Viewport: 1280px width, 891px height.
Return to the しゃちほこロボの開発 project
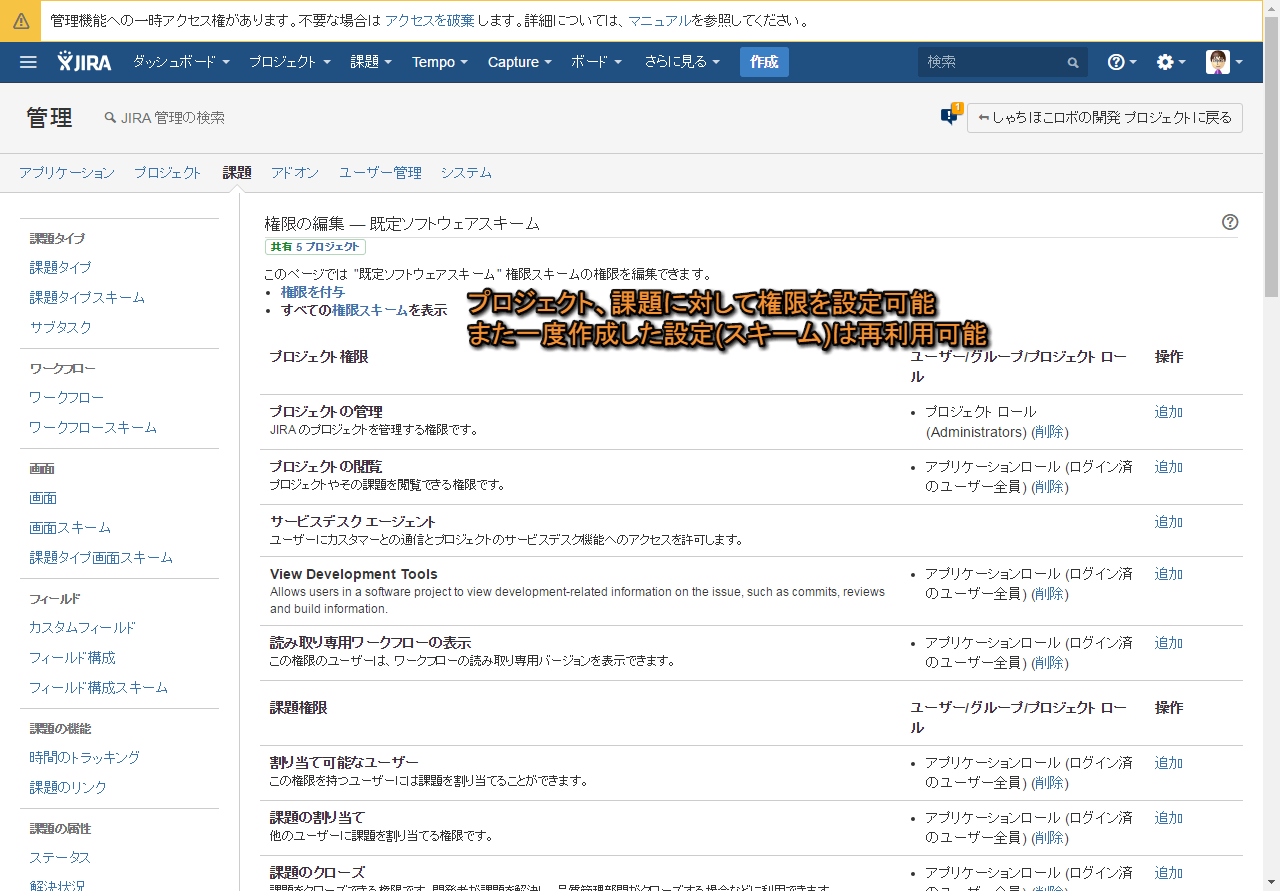point(1105,117)
